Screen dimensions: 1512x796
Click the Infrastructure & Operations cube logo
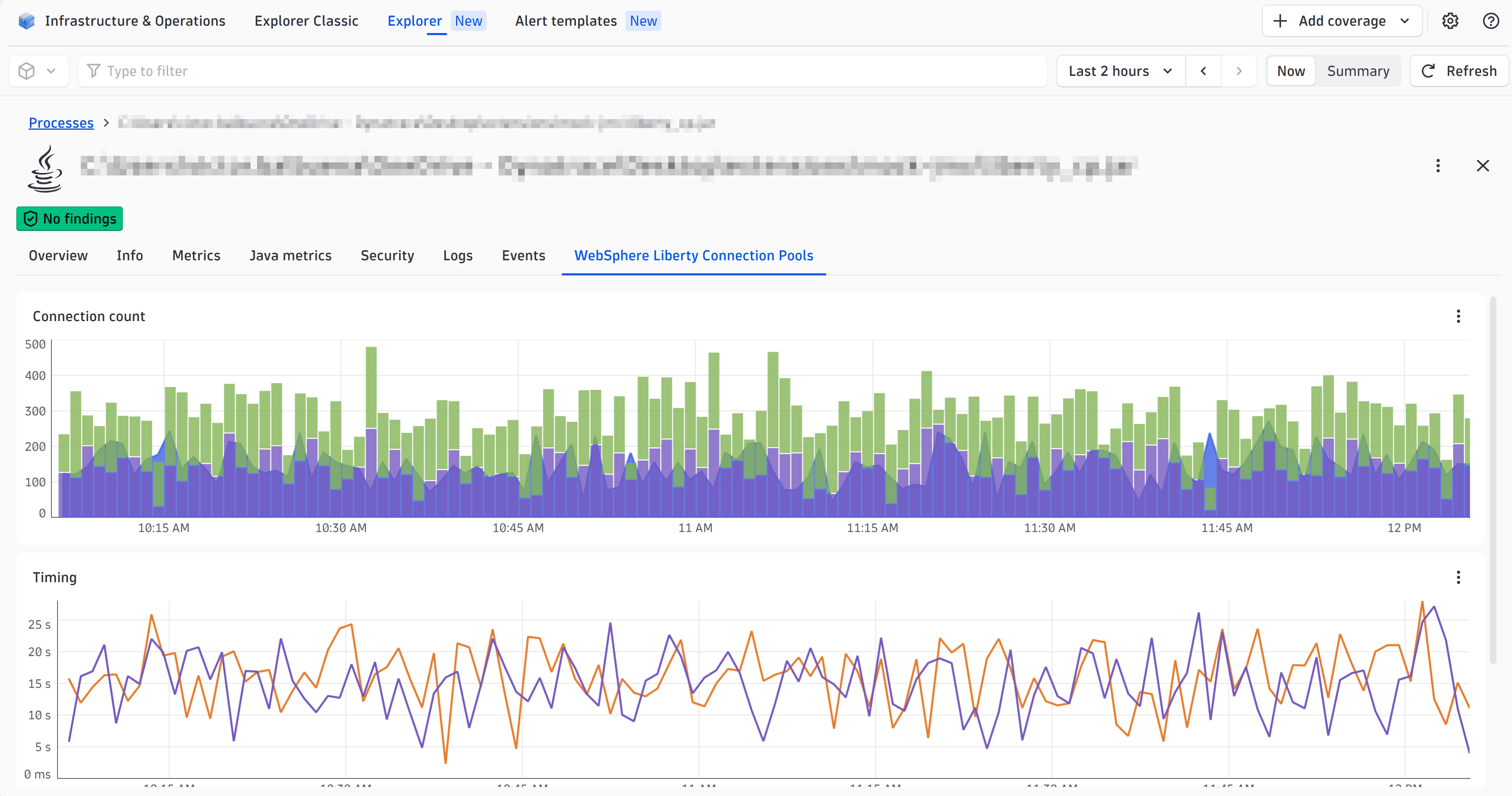27,21
